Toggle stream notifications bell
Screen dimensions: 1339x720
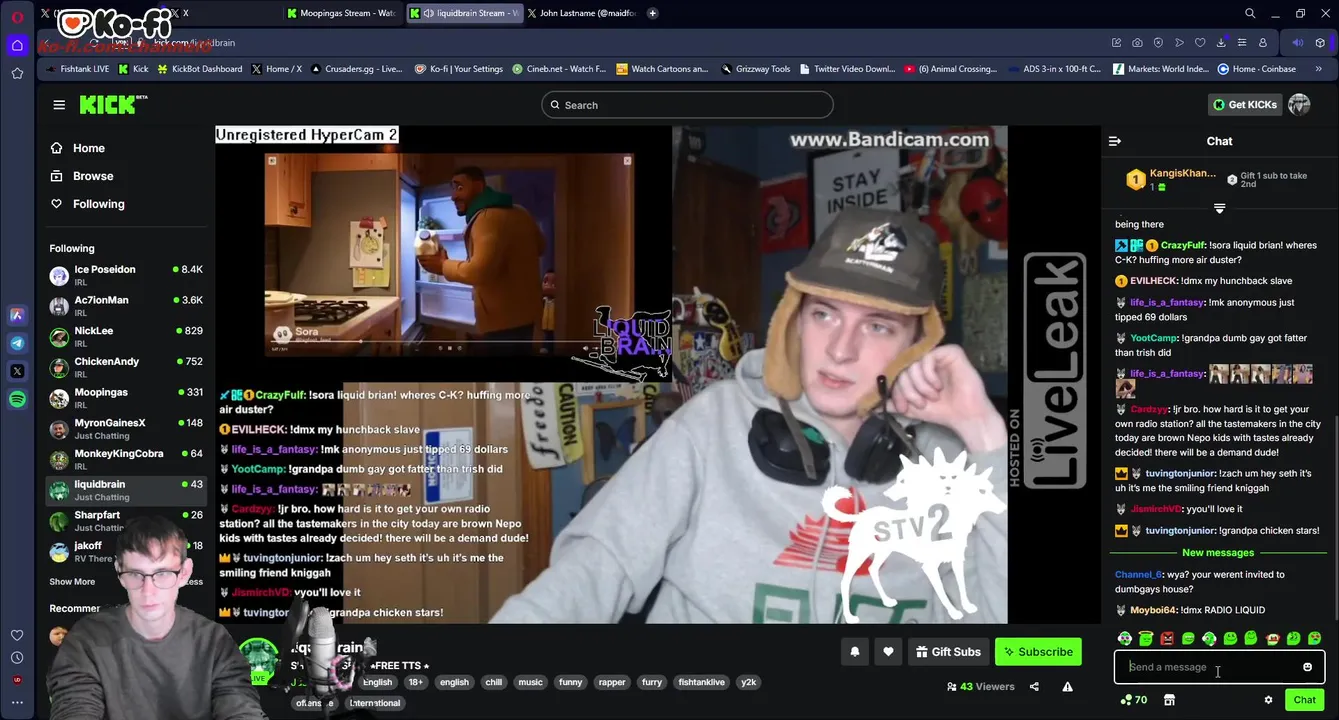point(855,652)
